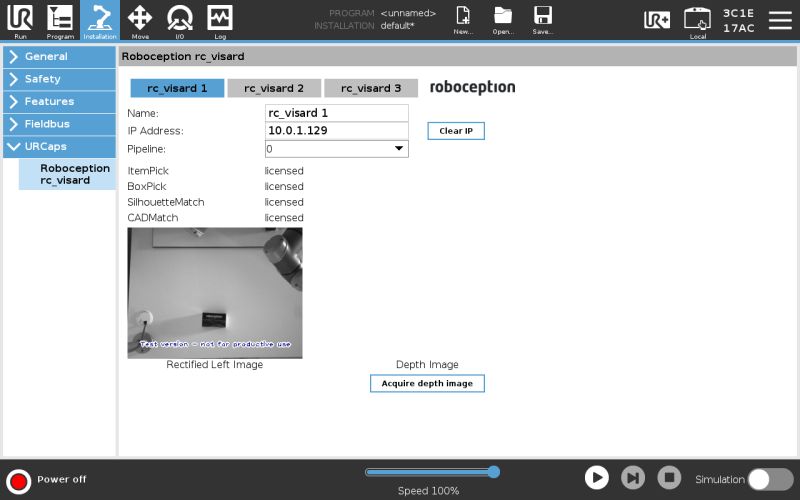
Task: Click the Clear IP button
Action: click(x=456, y=131)
